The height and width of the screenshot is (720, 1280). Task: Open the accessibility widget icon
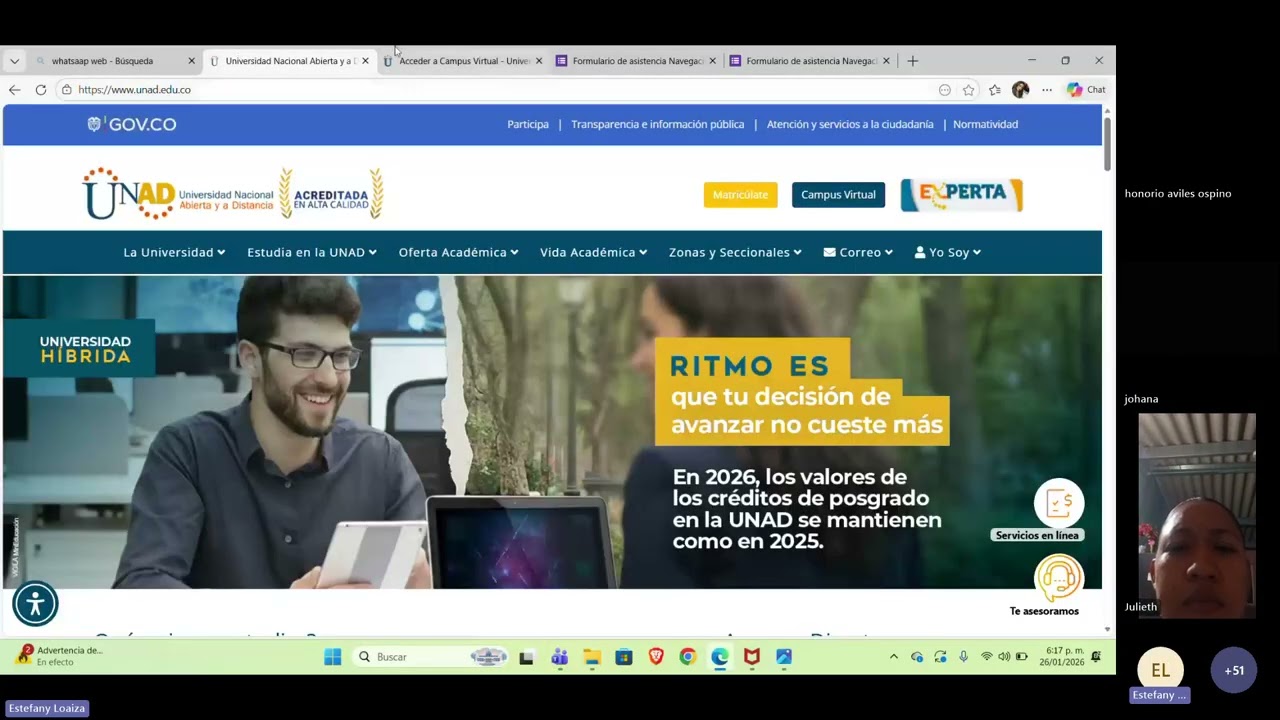click(x=36, y=603)
